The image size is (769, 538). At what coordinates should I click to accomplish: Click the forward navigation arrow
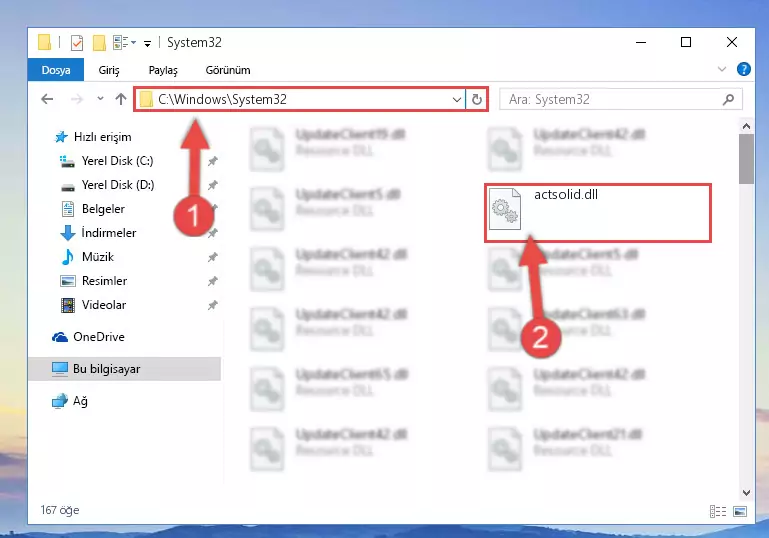point(77,99)
